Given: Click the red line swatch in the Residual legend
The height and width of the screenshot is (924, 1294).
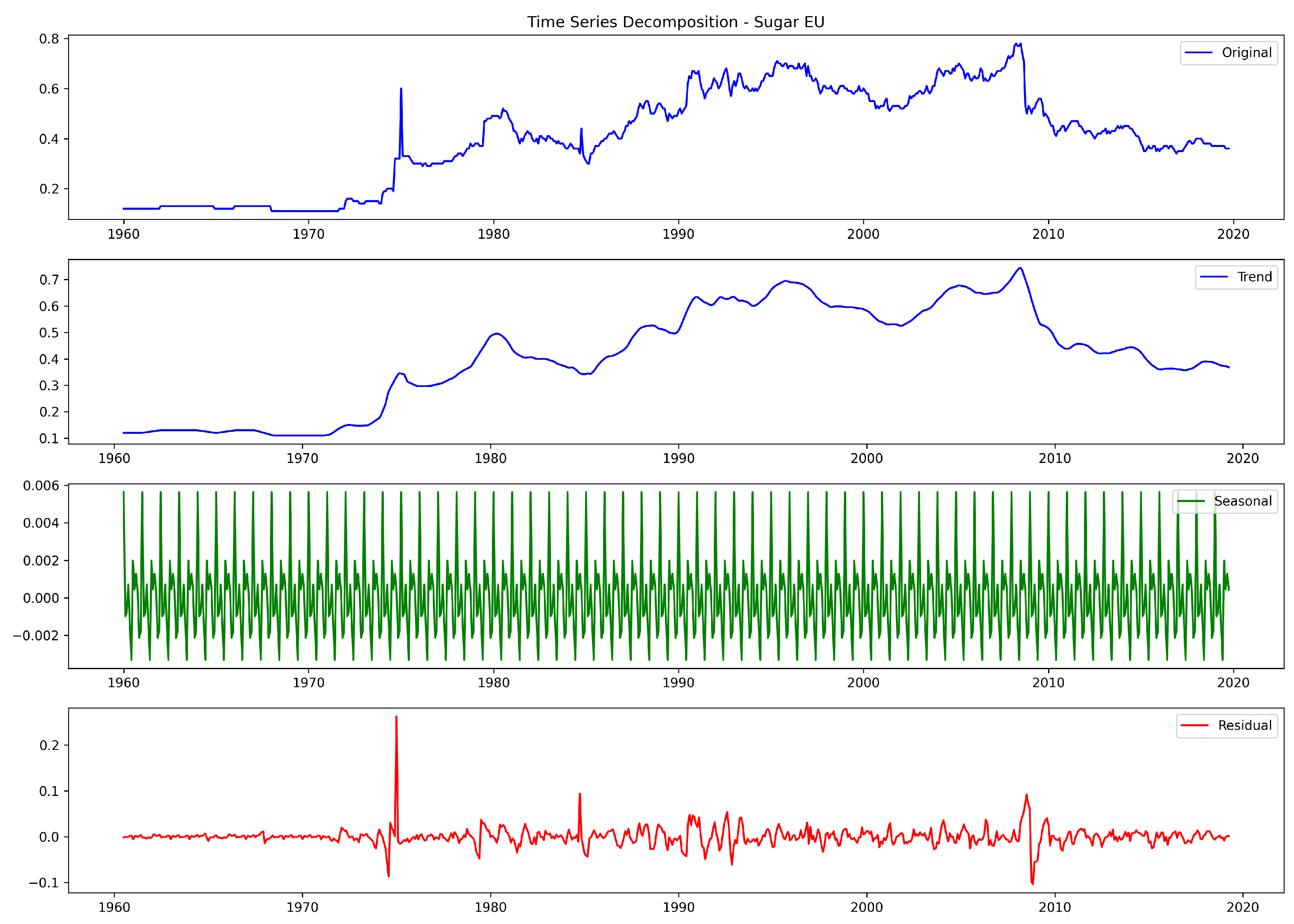Looking at the screenshot, I should pos(1194,725).
